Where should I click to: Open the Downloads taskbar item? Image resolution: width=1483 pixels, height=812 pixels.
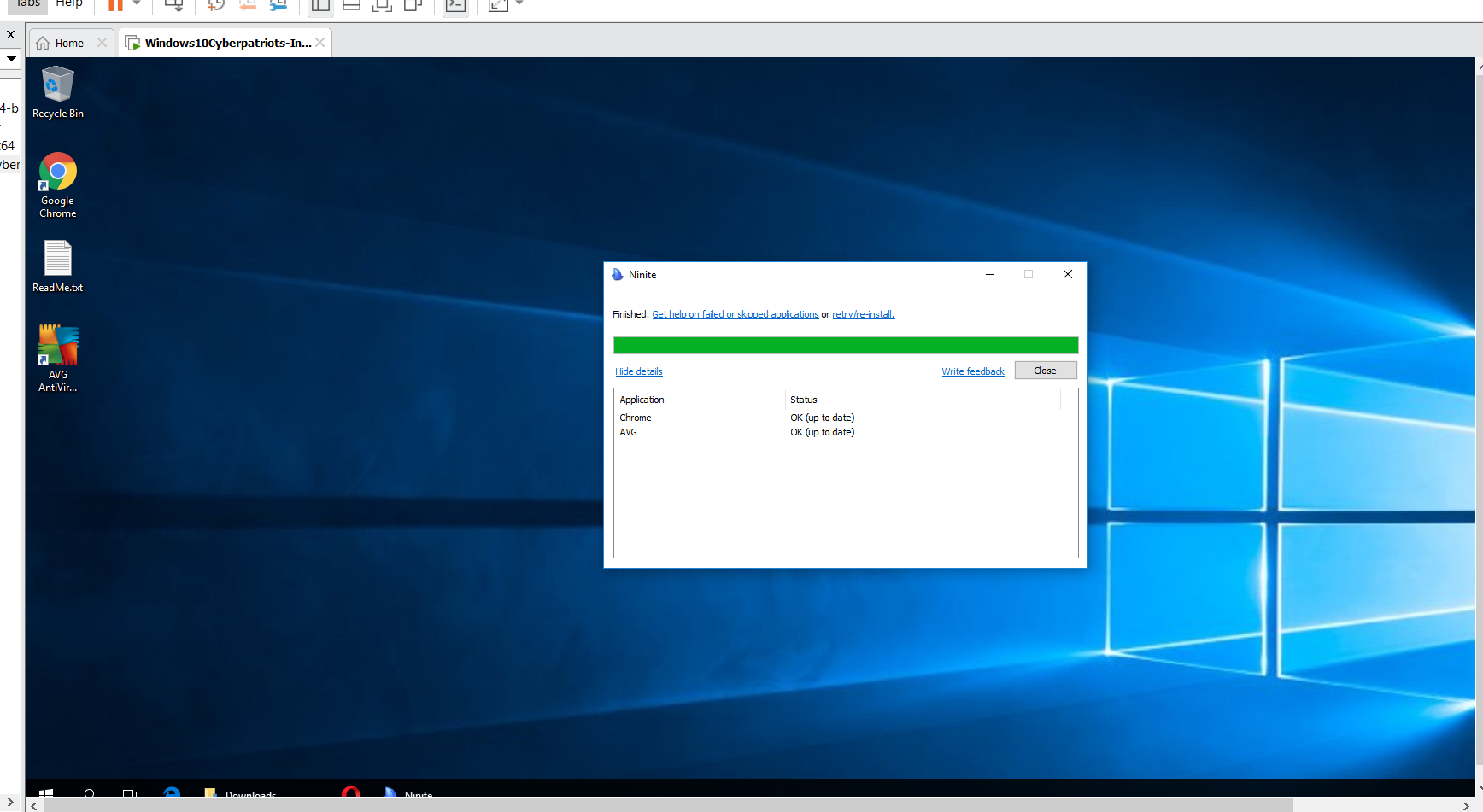pyautogui.click(x=241, y=793)
